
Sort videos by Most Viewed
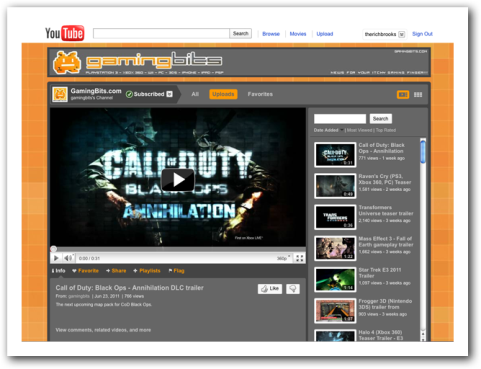(x=360, y=130)
